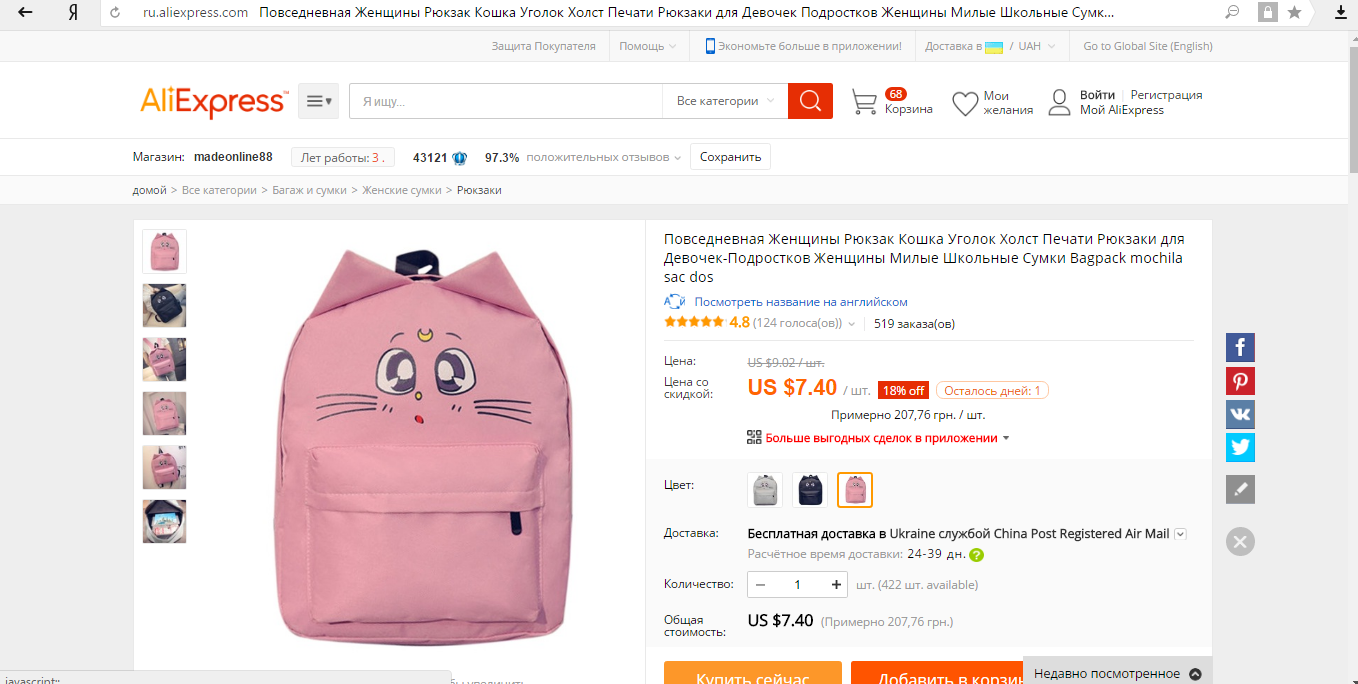Select the gray backpack color option
Screen dimensions: 1358x684
[765, 490]
